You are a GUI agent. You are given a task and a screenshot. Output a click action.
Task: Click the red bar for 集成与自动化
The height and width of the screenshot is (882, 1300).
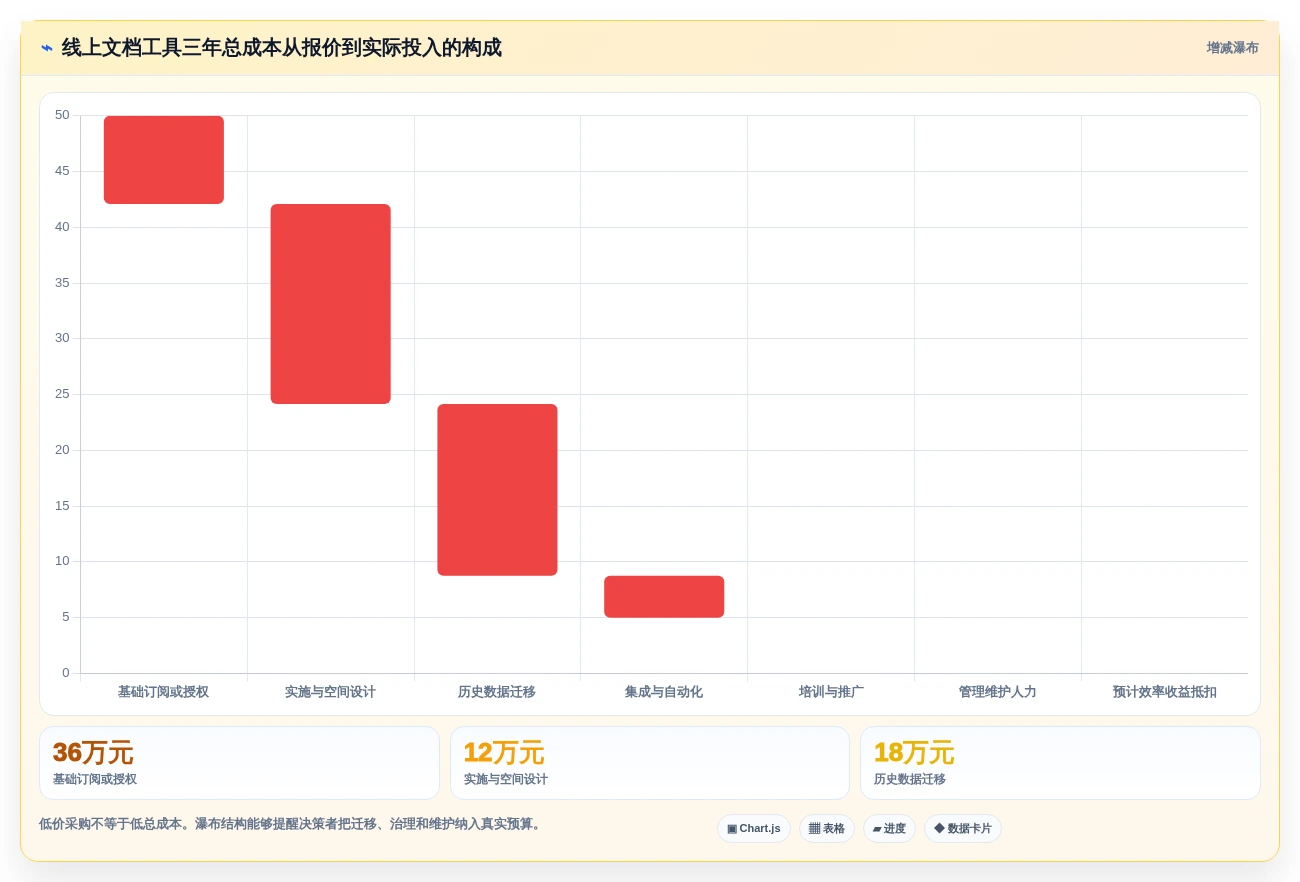[664, 597]
